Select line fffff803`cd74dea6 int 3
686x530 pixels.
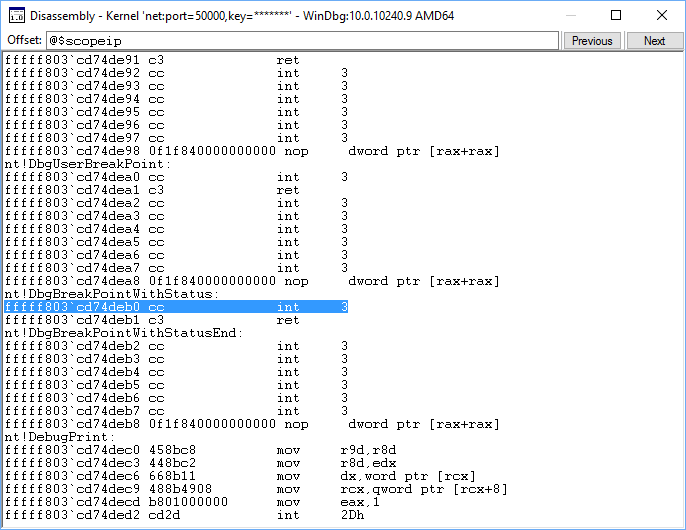click(x=176, y=255)
